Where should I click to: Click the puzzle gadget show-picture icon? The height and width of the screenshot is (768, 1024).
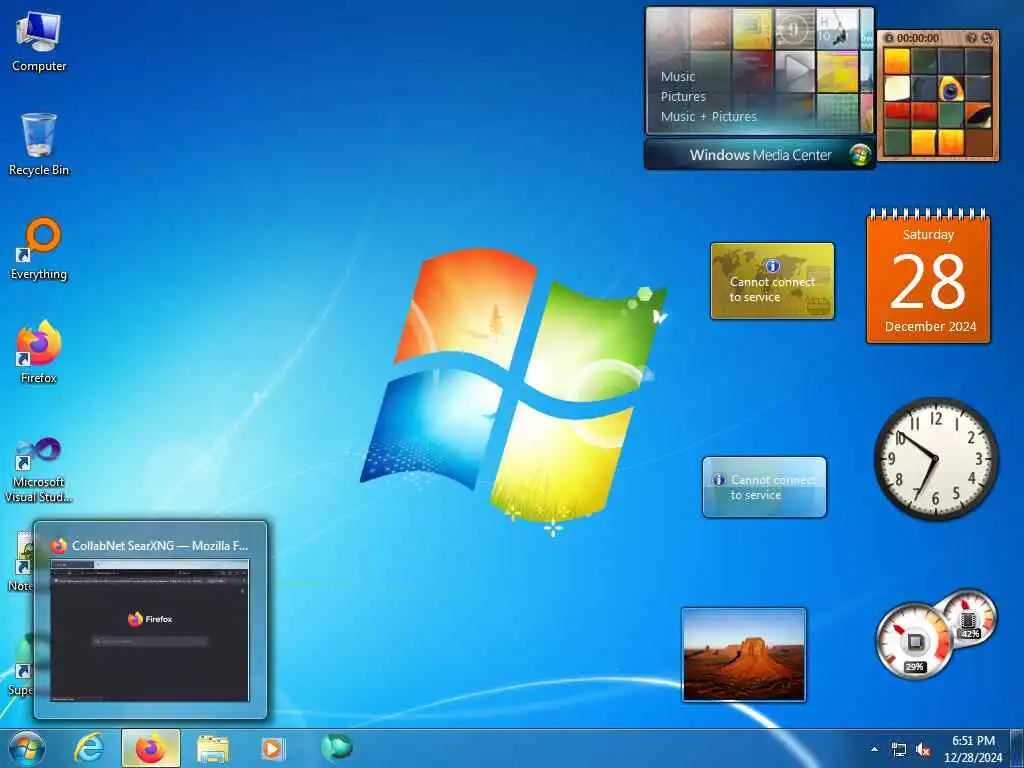972,39
